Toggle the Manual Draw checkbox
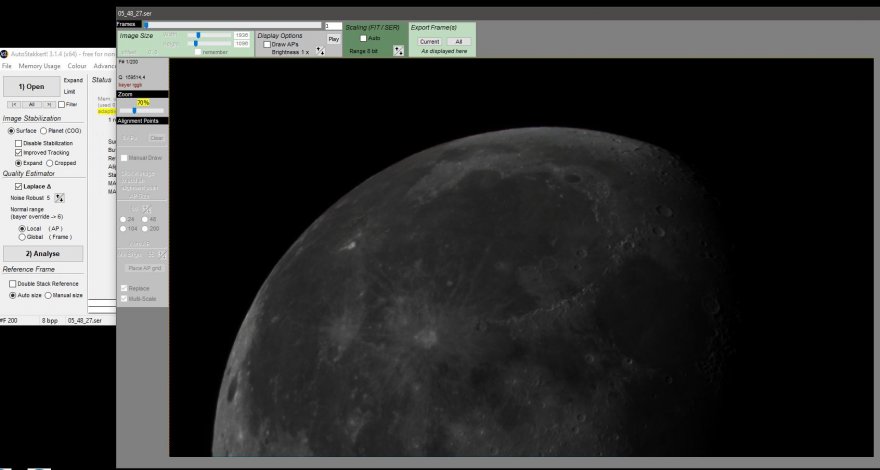Image resolution: width=880 pixels, height=470 pixels. pos(124,158)
